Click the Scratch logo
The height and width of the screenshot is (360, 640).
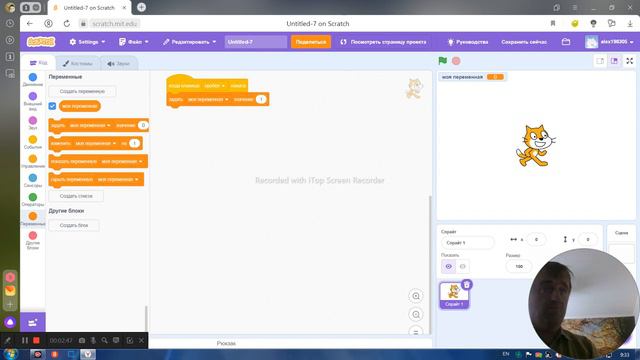41,42
